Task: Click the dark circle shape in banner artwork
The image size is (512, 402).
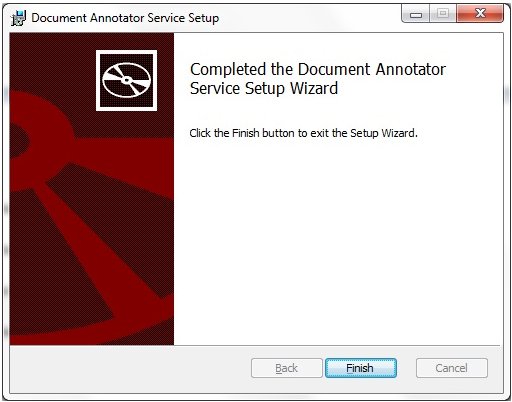Action: point(18,142)
